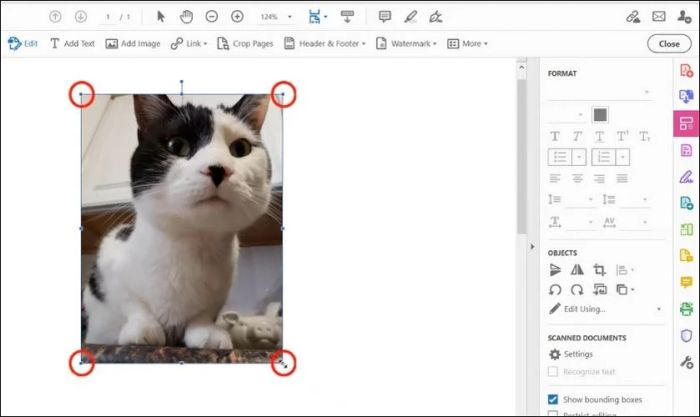The height and width of the screenshot is (417, 700).
Task: Open the Arrange objects dropdown
Action: [x=625, y=290]
